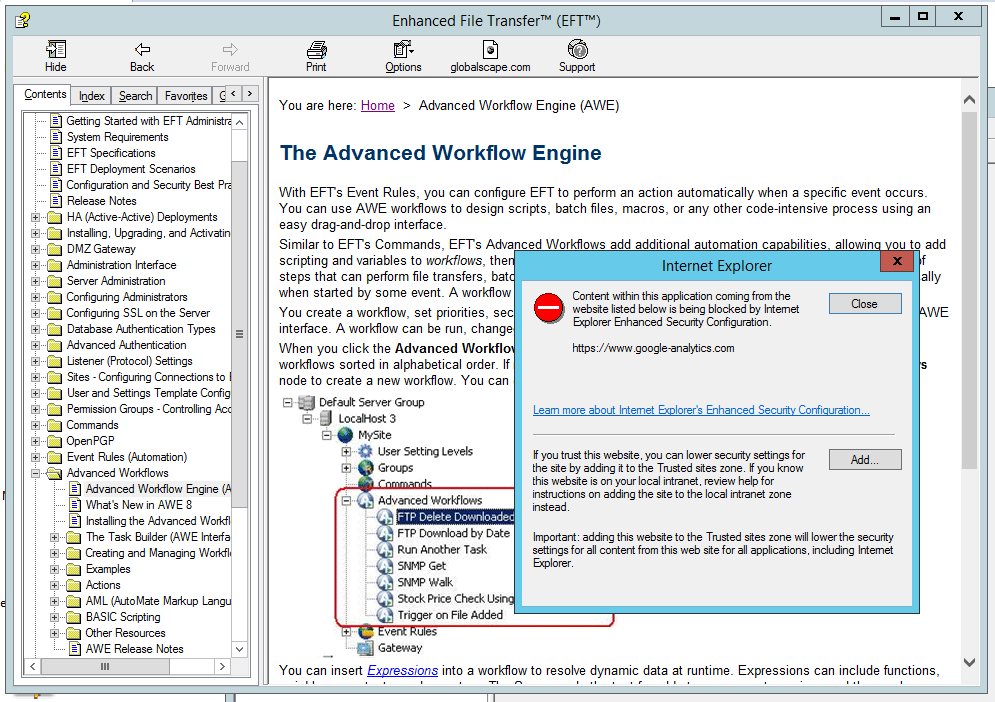Select the Advanced Authentication tree item
The width and height of the screenshot is (995, 702).
pos(126,345)
